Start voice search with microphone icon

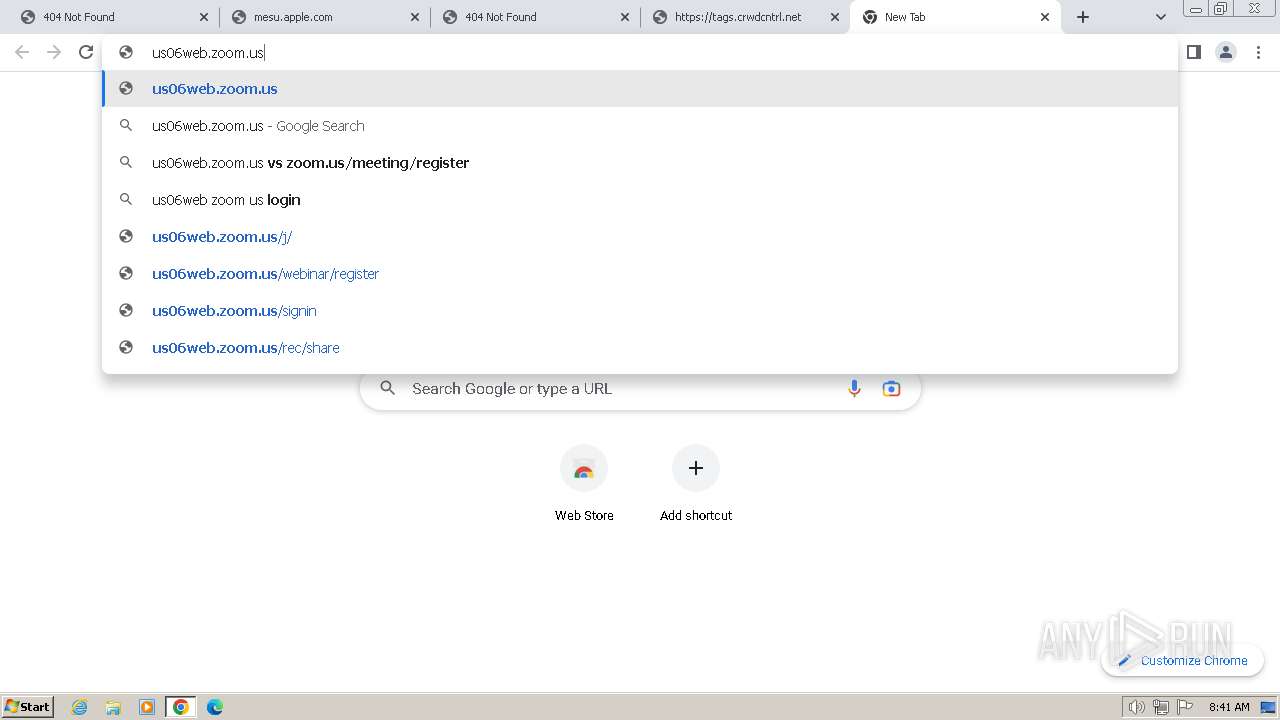pyautogui.click(x=854, y=389)
